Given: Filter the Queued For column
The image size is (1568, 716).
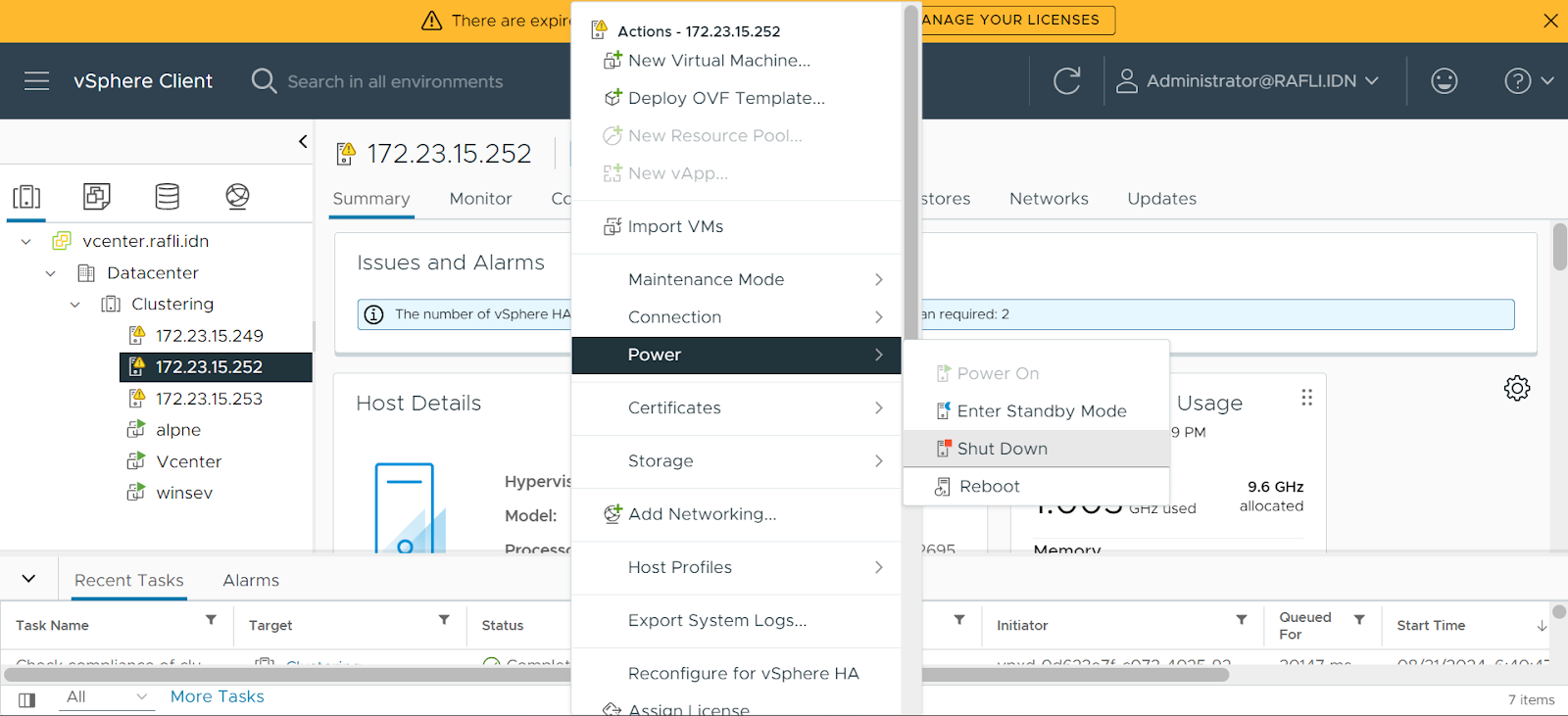Looking at the screenshot, I should [x=1359, y=620].
